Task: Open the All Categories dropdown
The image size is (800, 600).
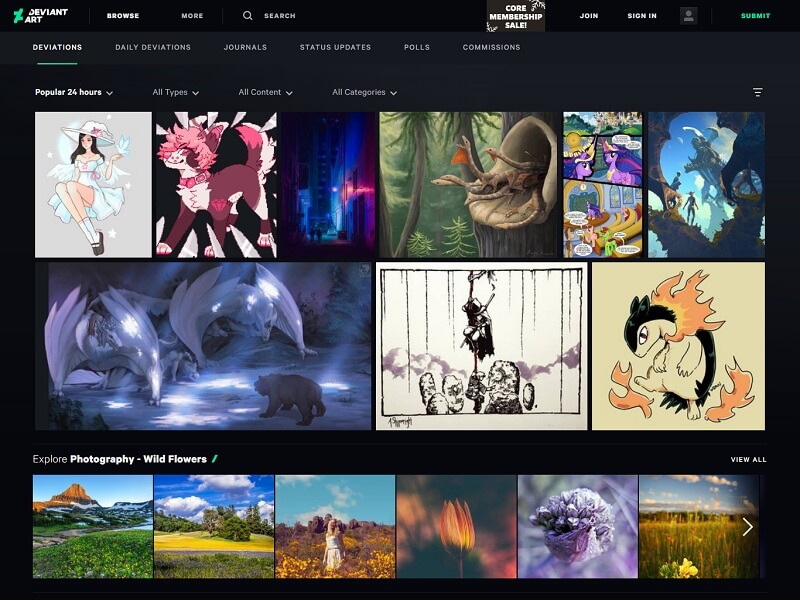Action: point(364,92)
